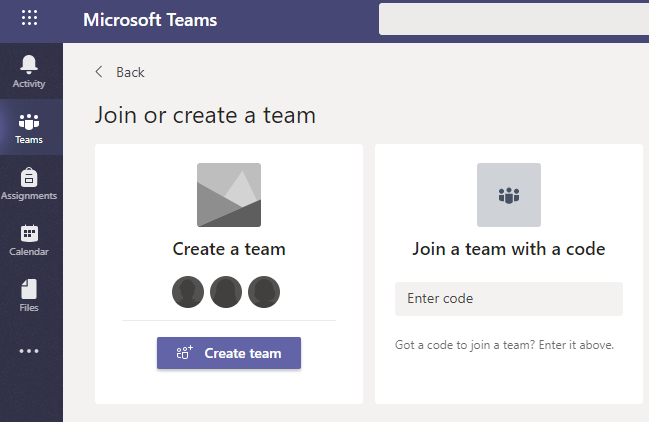Click the Back link text

tap(130, 72)
